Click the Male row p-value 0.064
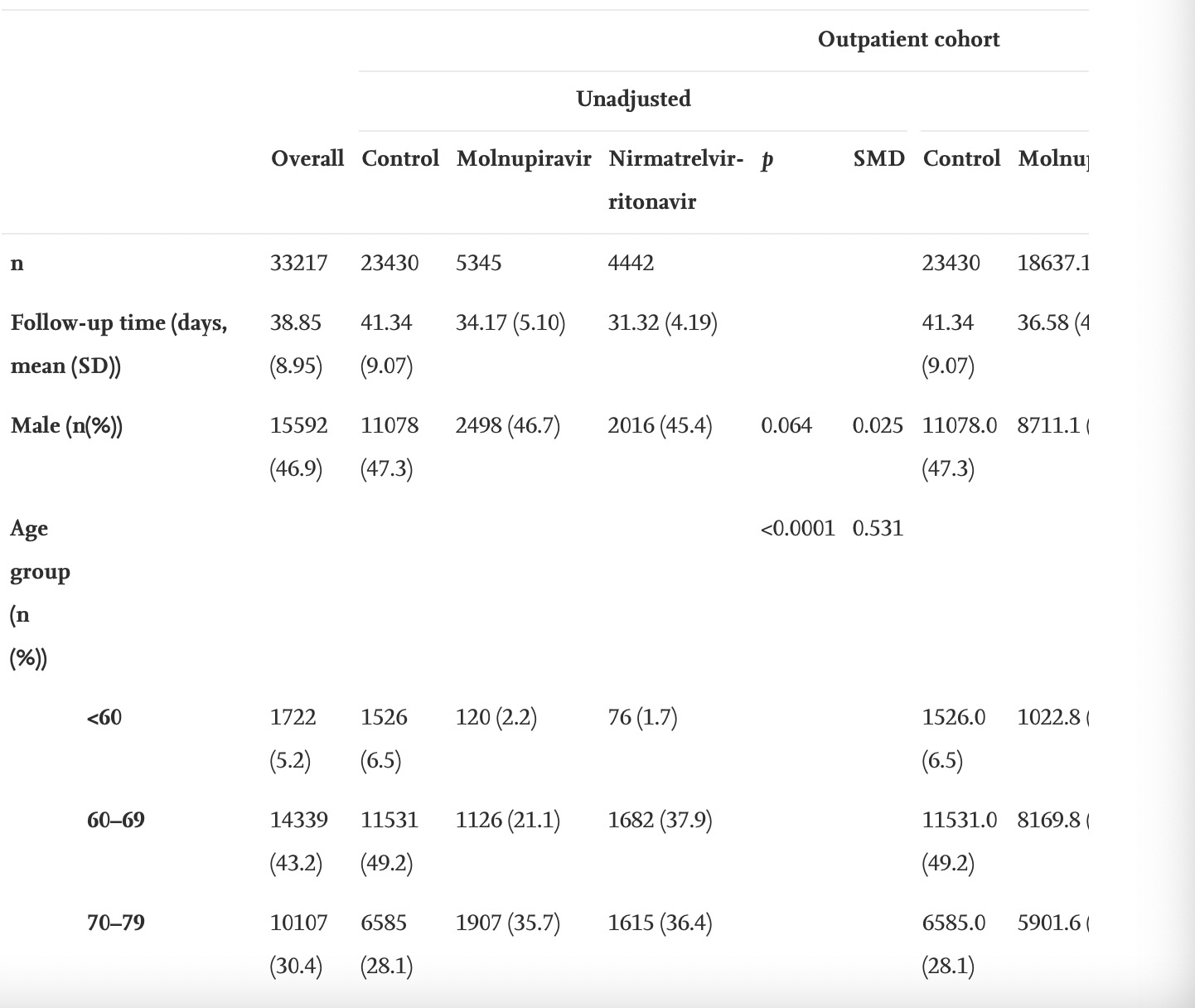The width and height of the screenshot is (1195, 1008). pos(786,426)
